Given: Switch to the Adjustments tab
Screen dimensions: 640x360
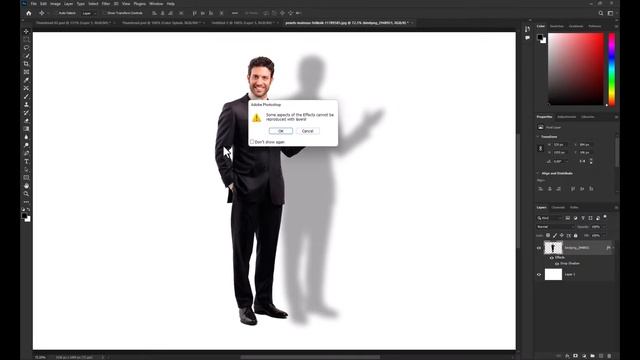Looking at the screenshot, I should 567,117.
